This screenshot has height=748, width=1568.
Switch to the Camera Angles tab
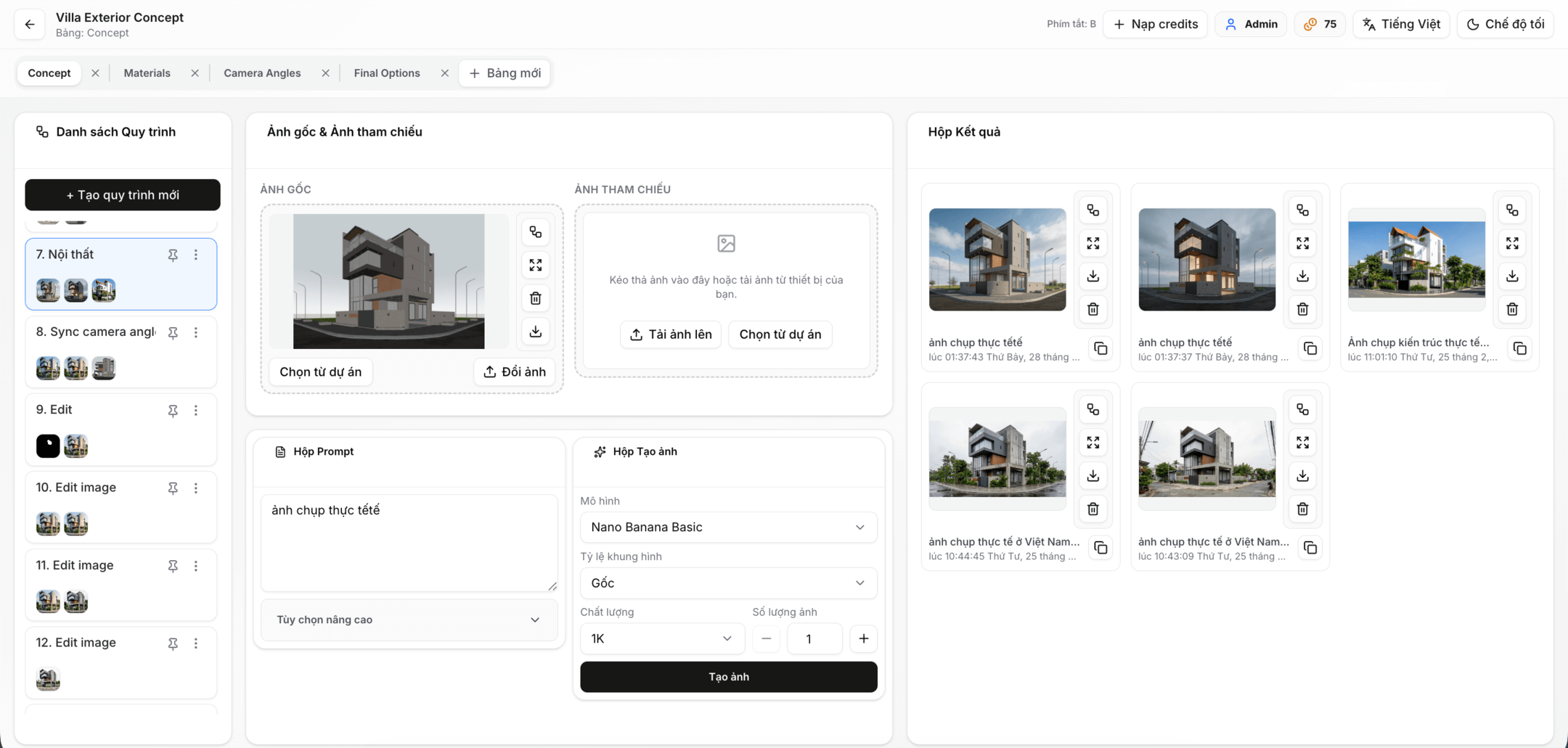click(x=261, y=73)
